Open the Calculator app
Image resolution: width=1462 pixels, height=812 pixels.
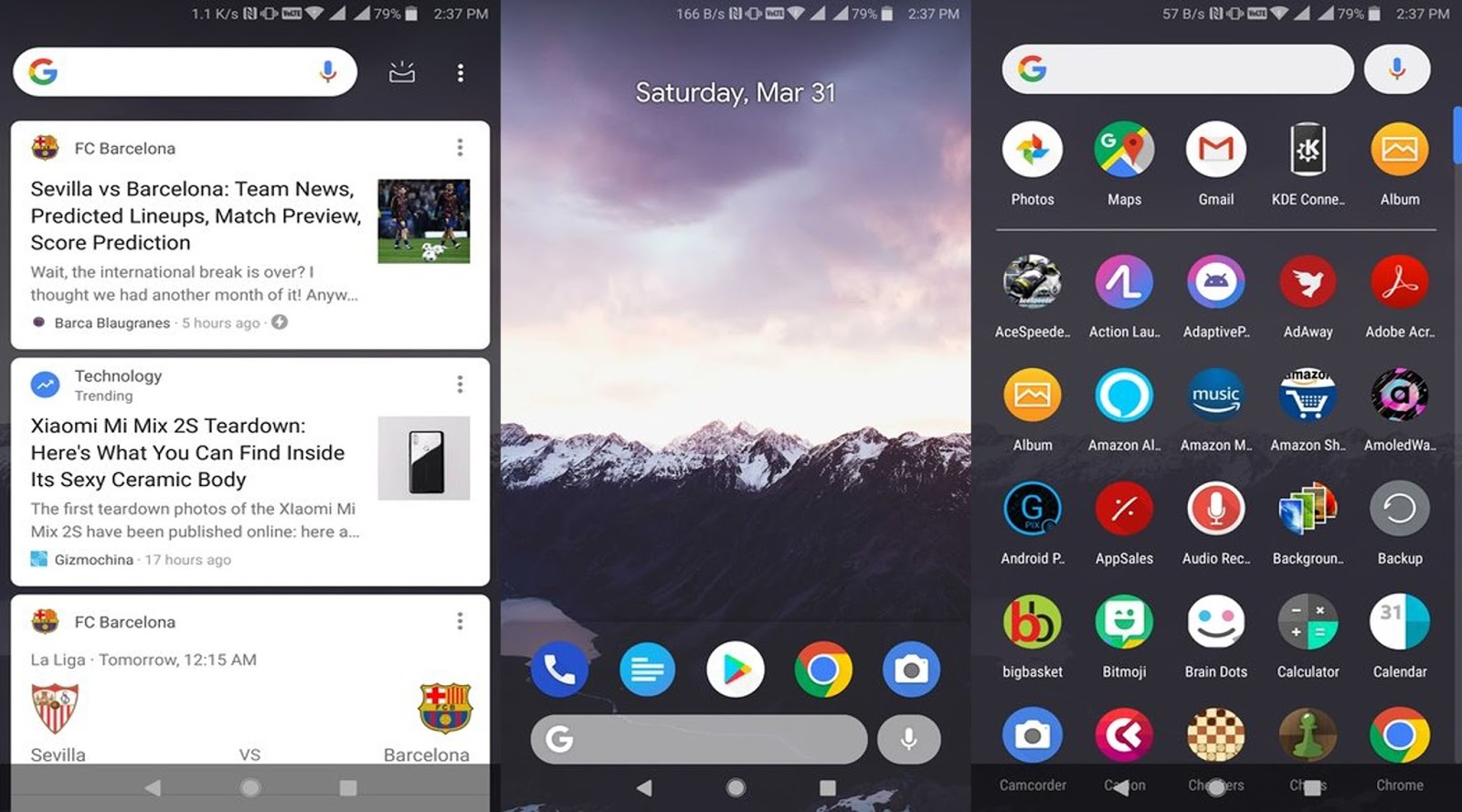[x=1308, y=636]
